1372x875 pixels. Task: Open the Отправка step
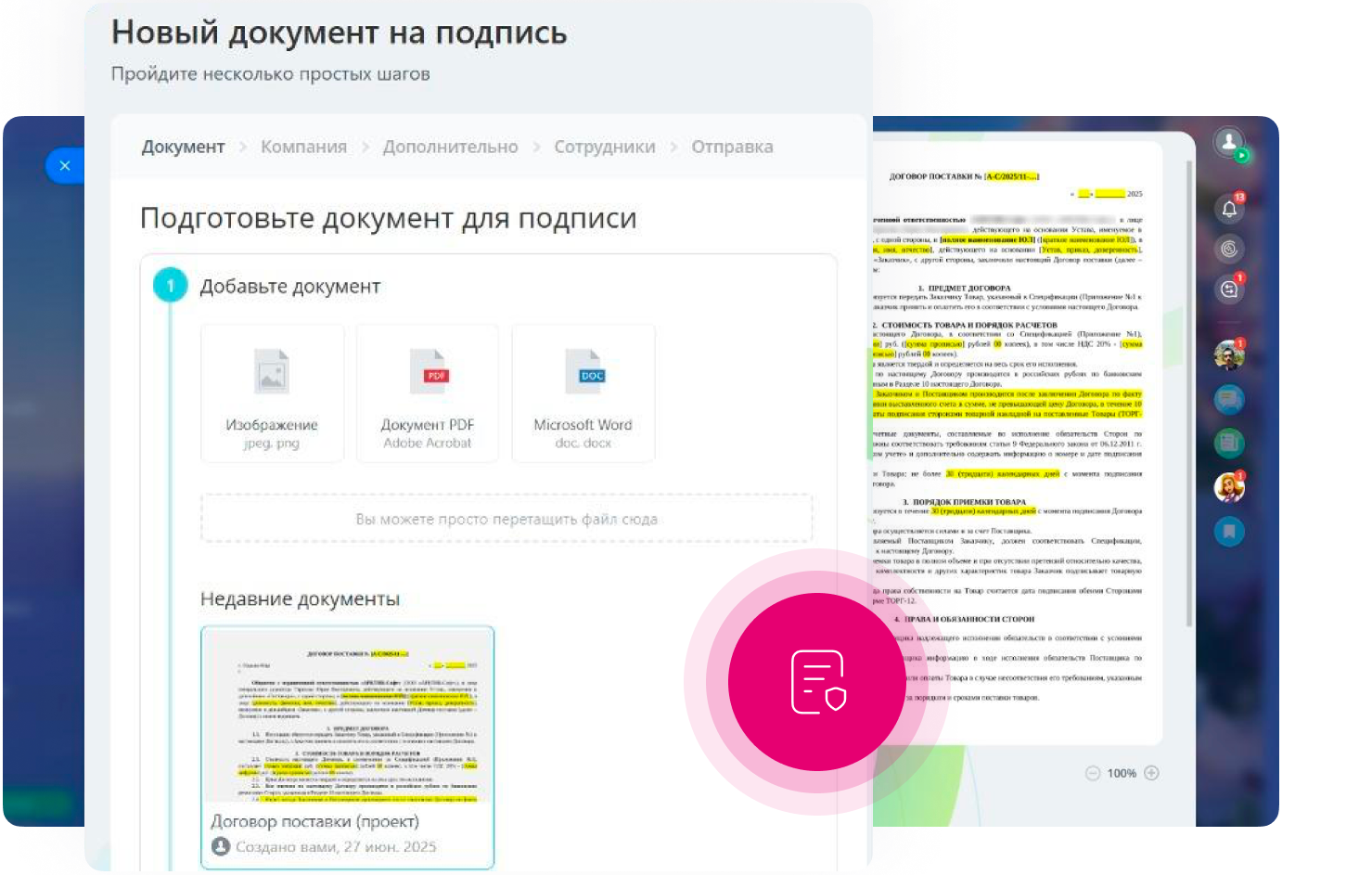[732, 147]
